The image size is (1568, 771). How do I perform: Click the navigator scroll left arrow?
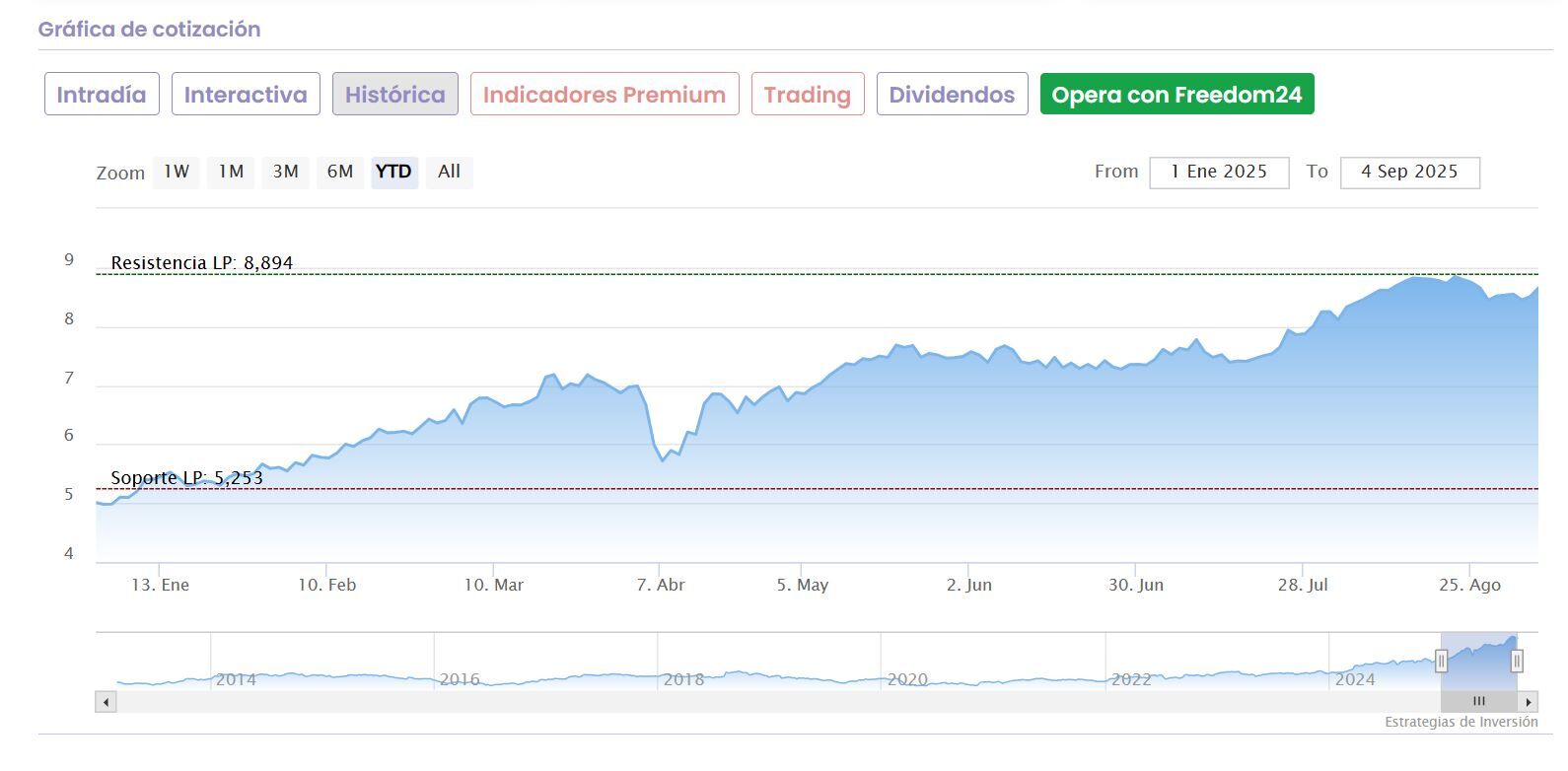point(107,702)
